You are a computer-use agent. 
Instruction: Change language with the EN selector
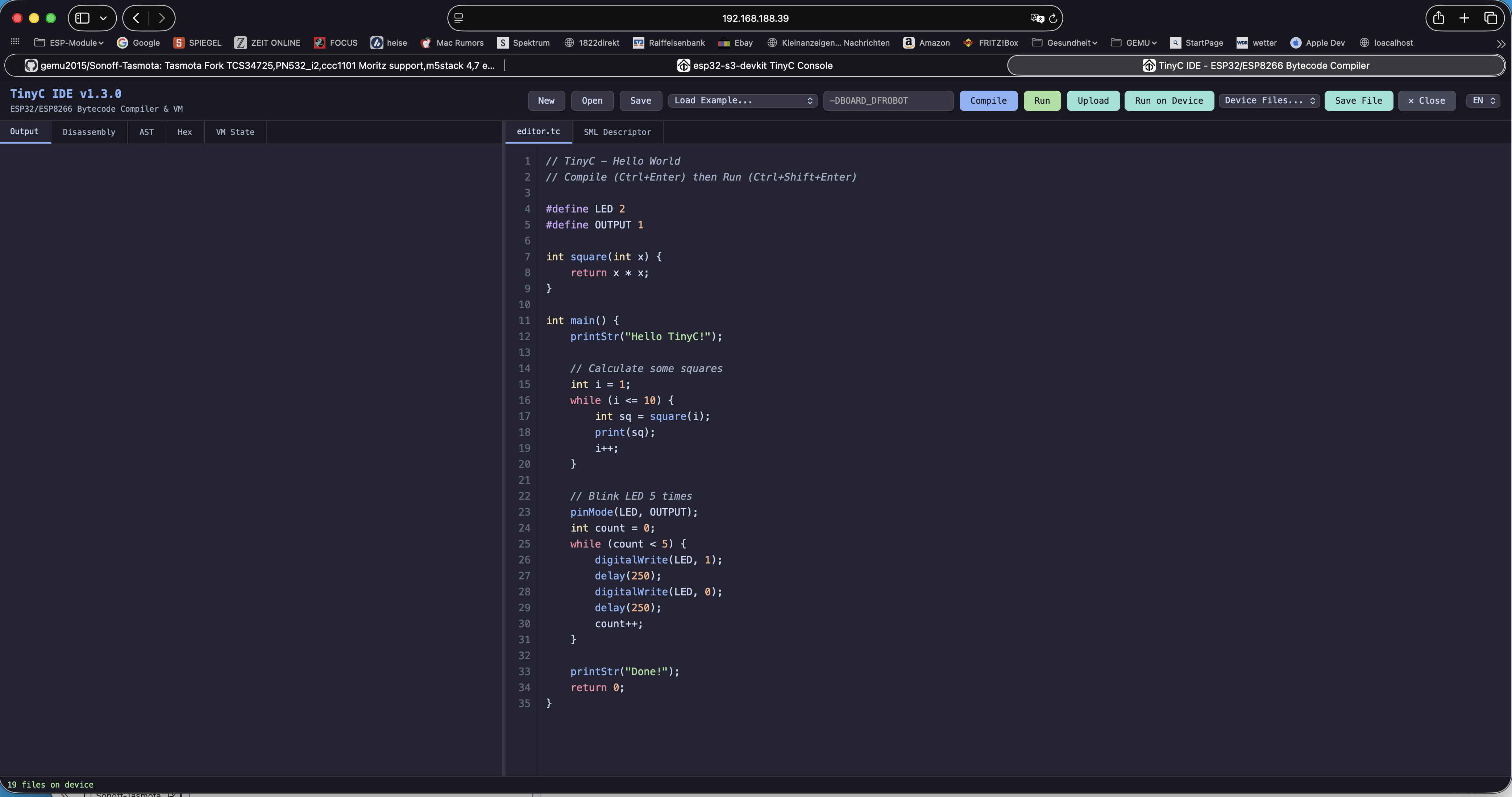click(x=1483, y=100)
